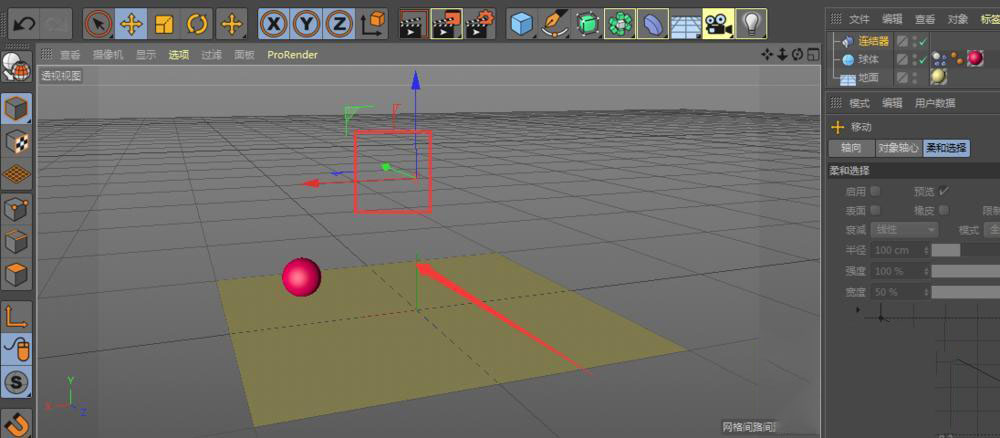Add a Cube primitive object
Screen dimensions: 1000x438
[x=521, y=22]
